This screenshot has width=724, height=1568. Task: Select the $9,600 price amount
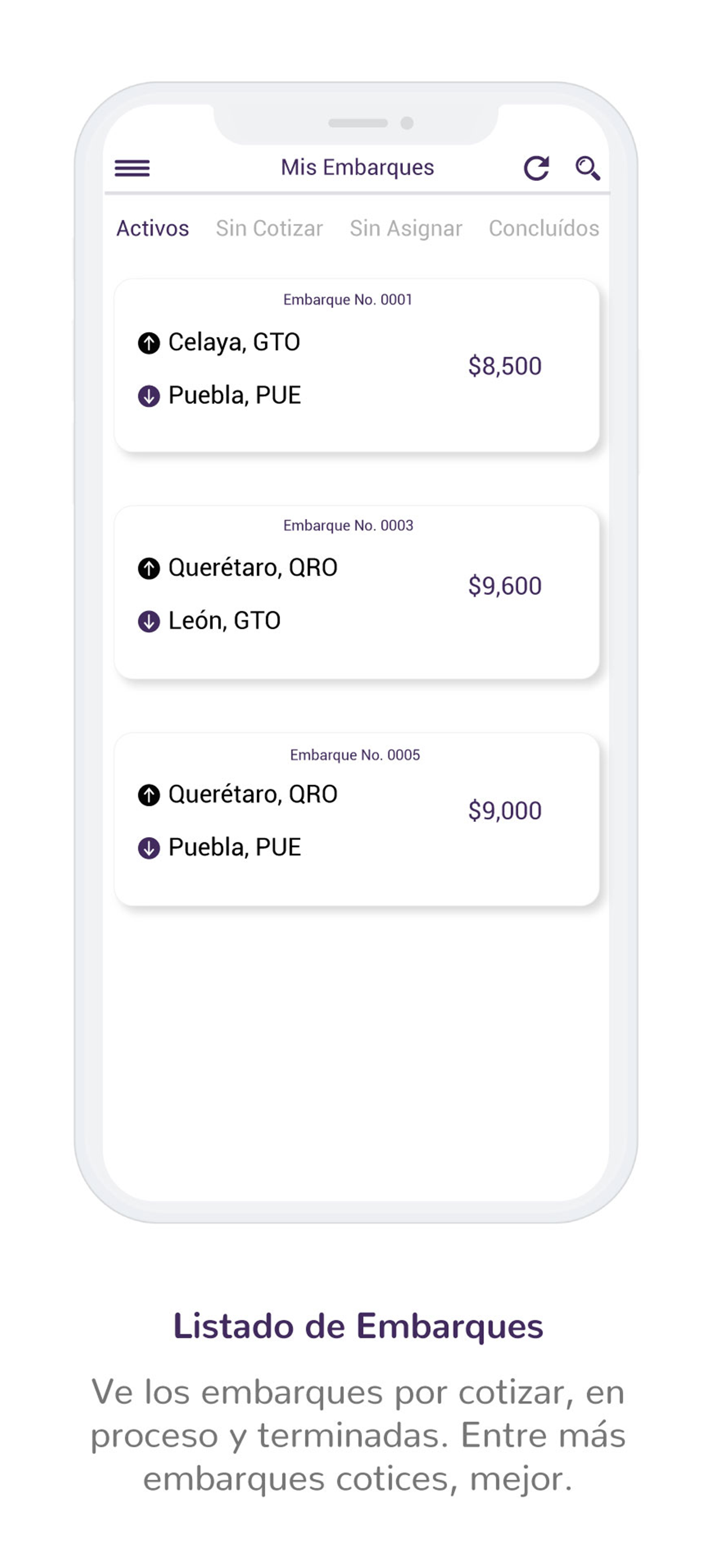tap(504, 586)
